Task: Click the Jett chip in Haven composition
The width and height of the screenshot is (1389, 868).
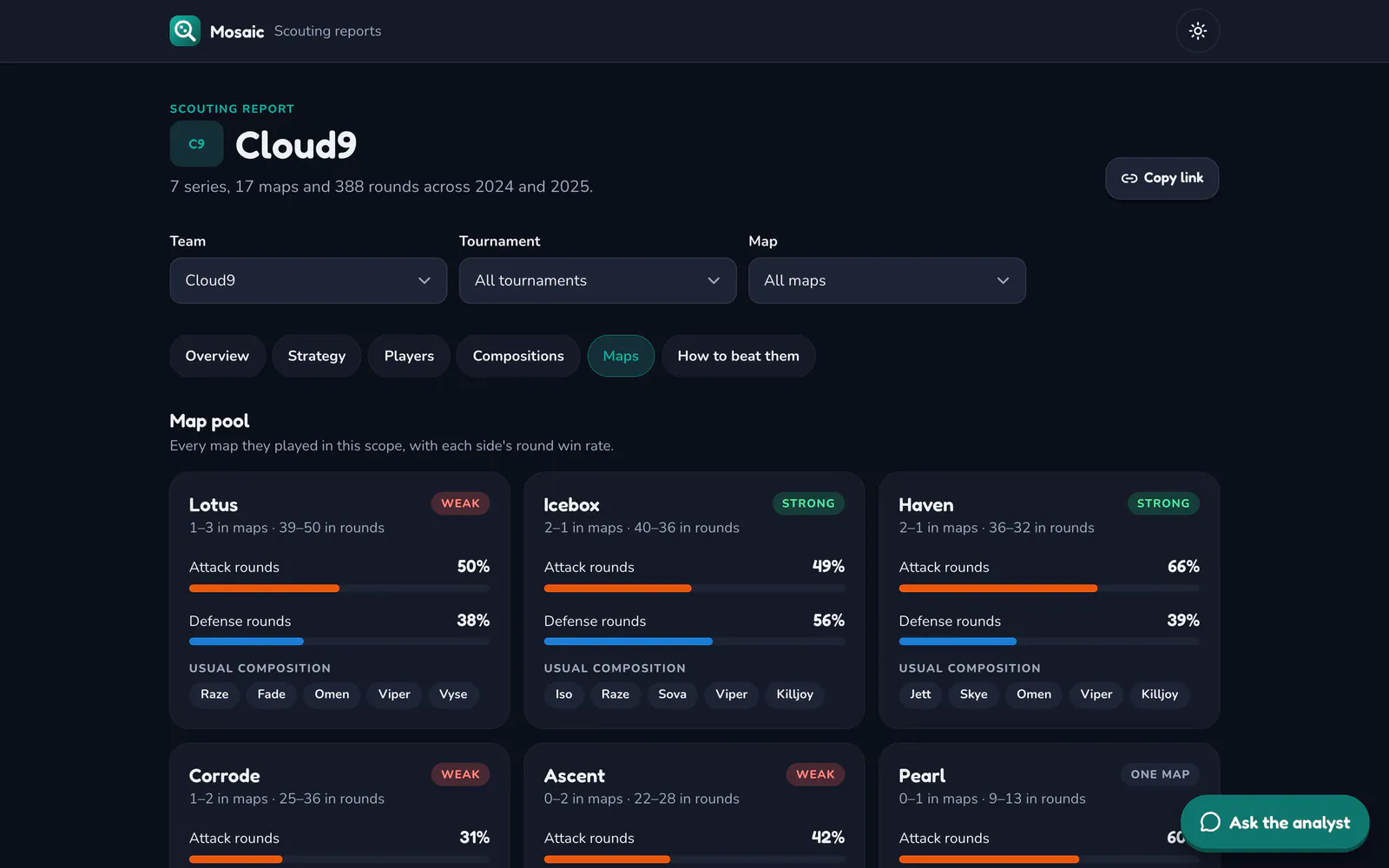Action: point(920,694)
